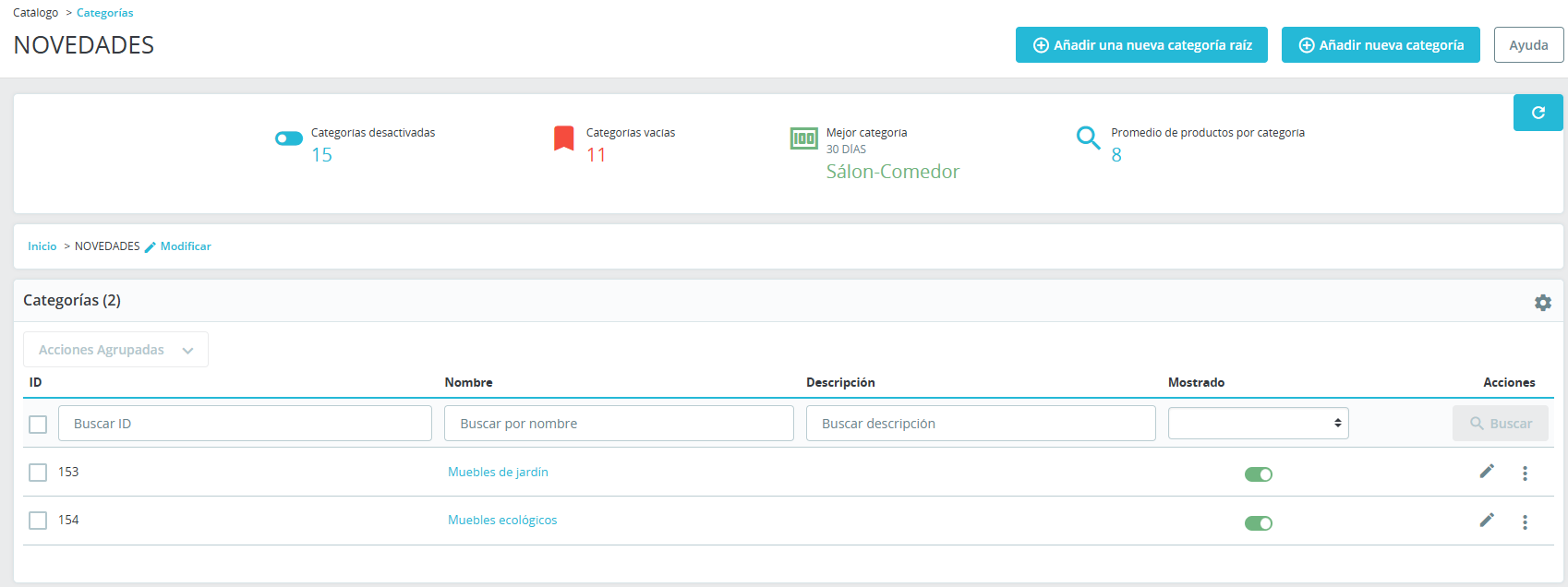Click the Buscar search button

(1501, 424)
